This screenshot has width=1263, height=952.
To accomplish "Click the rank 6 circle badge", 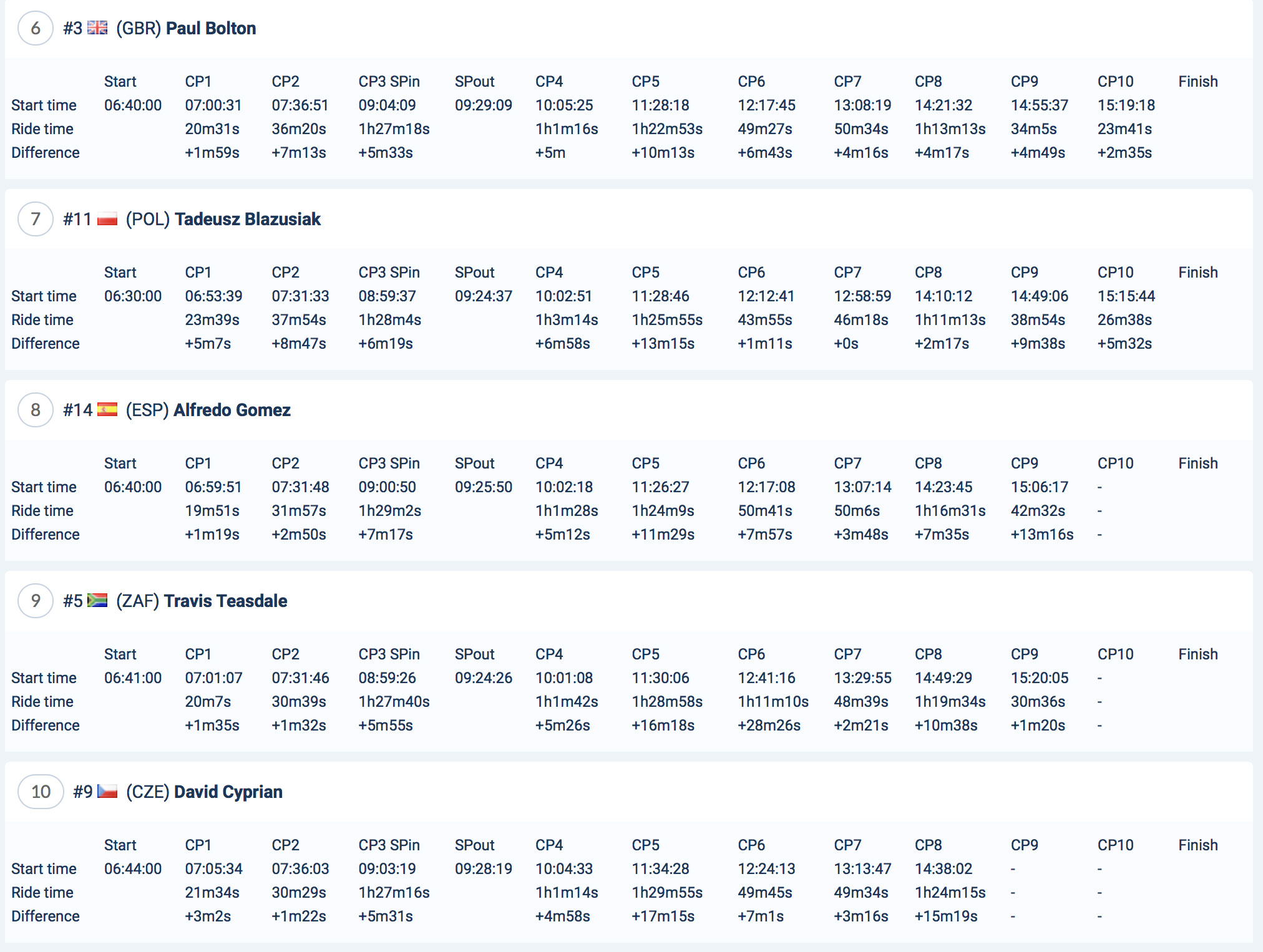I will point(36,28).
